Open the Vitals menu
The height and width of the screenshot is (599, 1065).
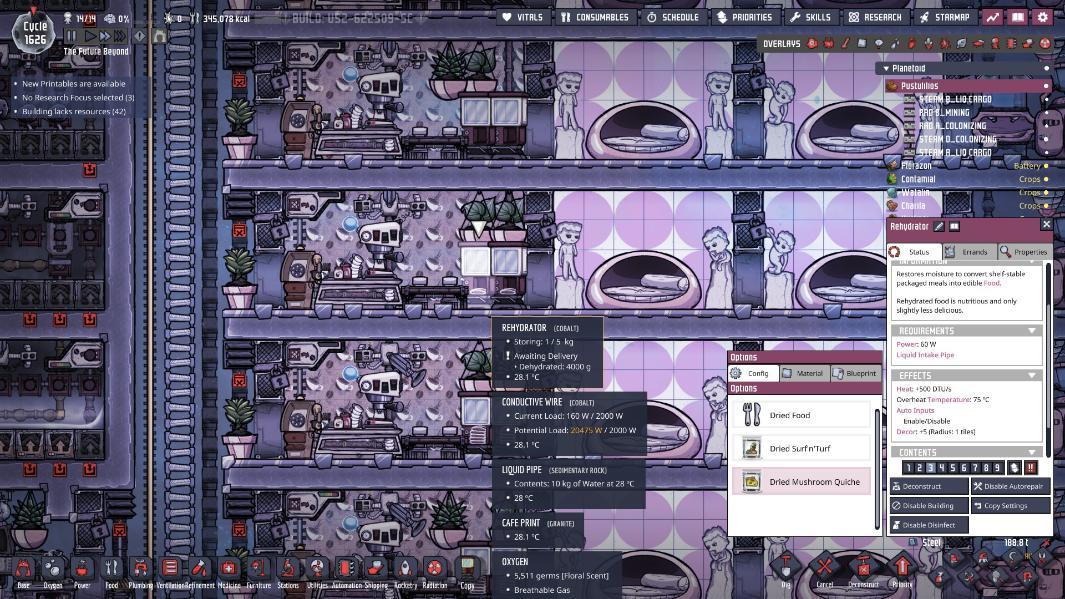coord(523,17)
